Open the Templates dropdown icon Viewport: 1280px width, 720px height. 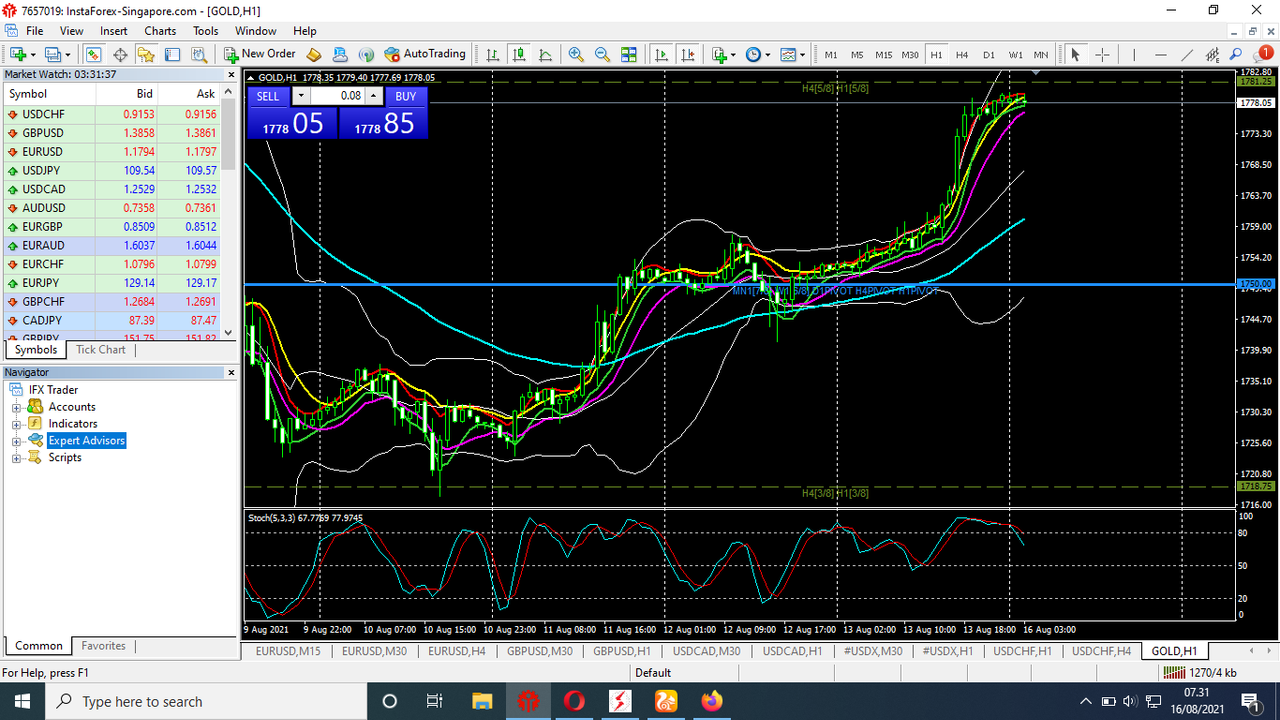(x=793, y=54)
